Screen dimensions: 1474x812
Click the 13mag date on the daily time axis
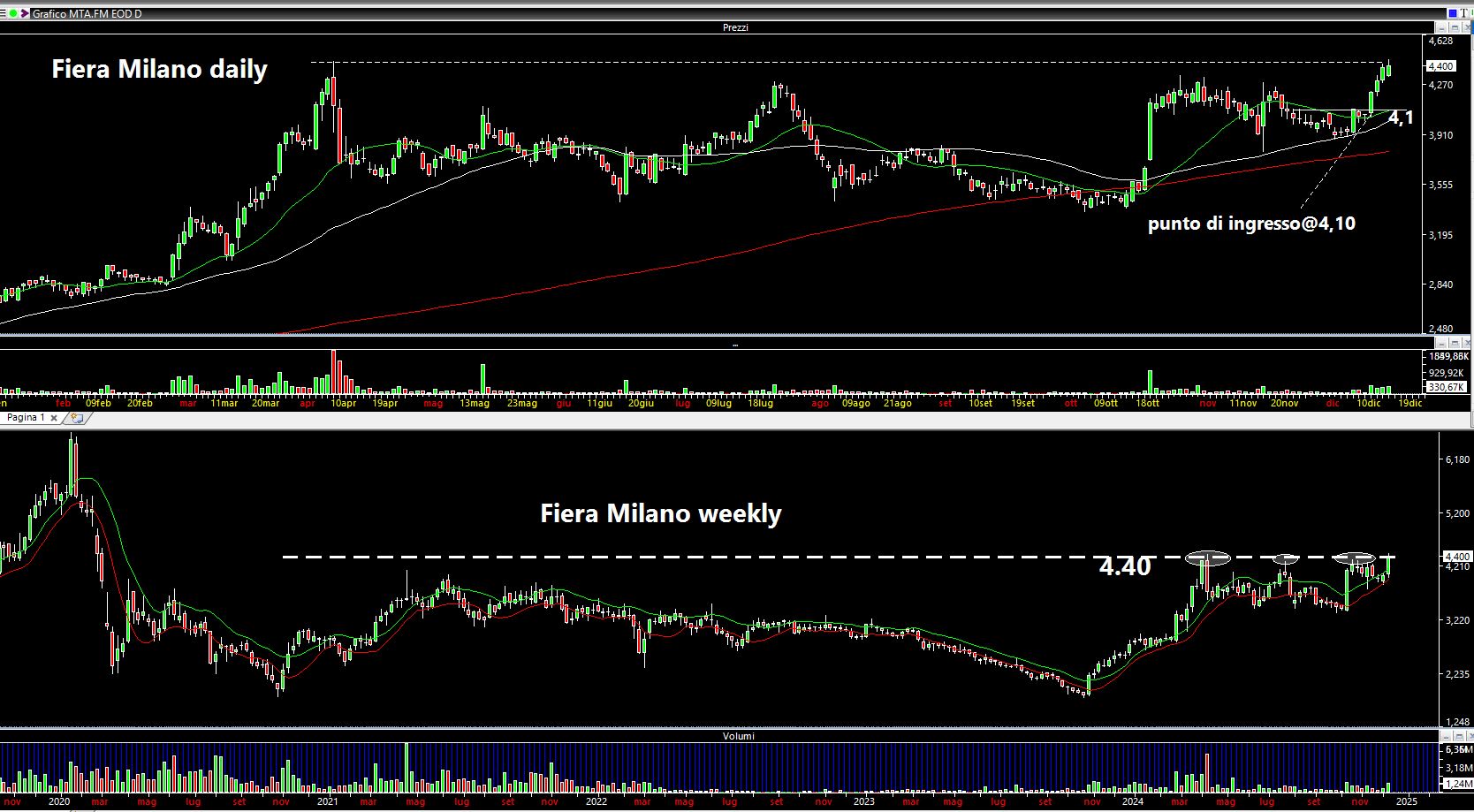pos(474,403)
